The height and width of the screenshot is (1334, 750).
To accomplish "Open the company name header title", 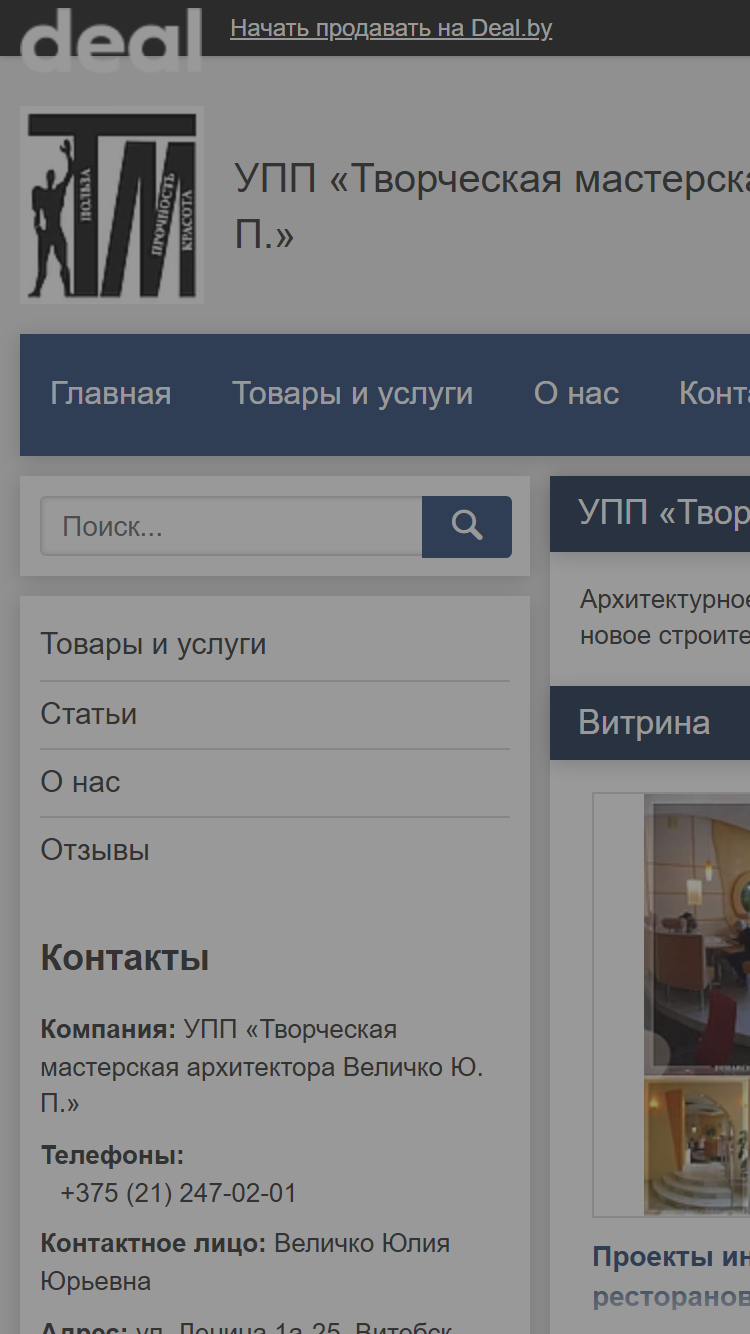I will (x=492, y=206).
